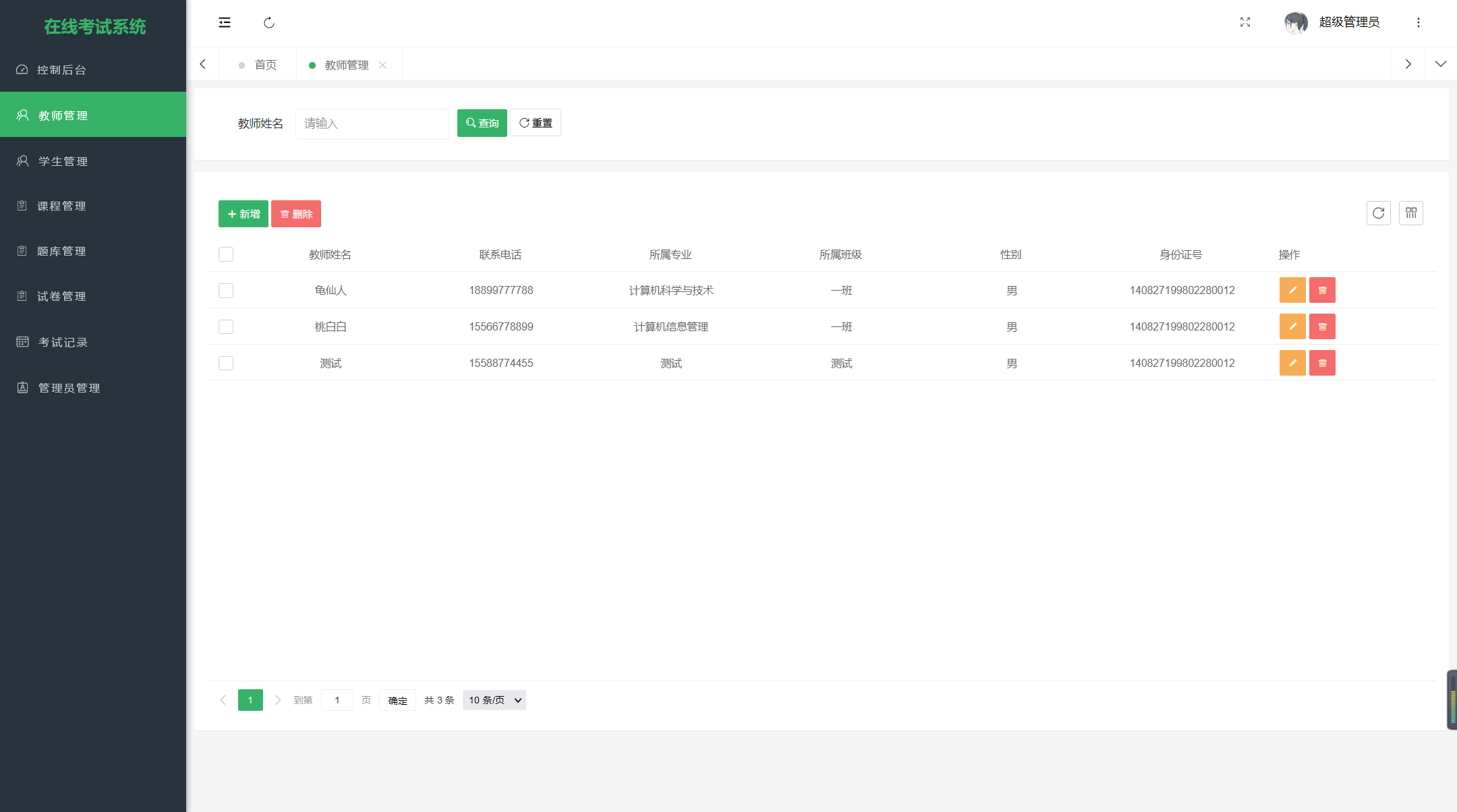Open 学生管理 in the sidebar
Image resolution: width=1457 pixels, height=812 pixels.
62,161
